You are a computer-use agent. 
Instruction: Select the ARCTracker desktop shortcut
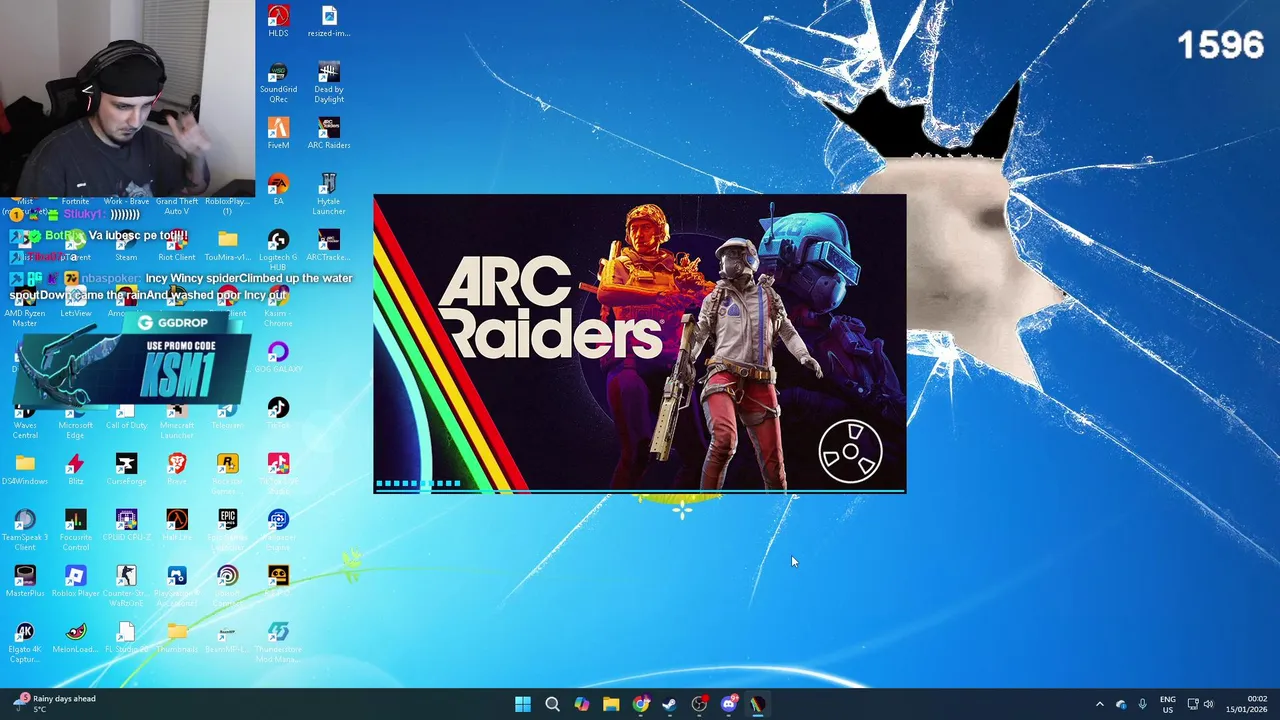[329, 245]
